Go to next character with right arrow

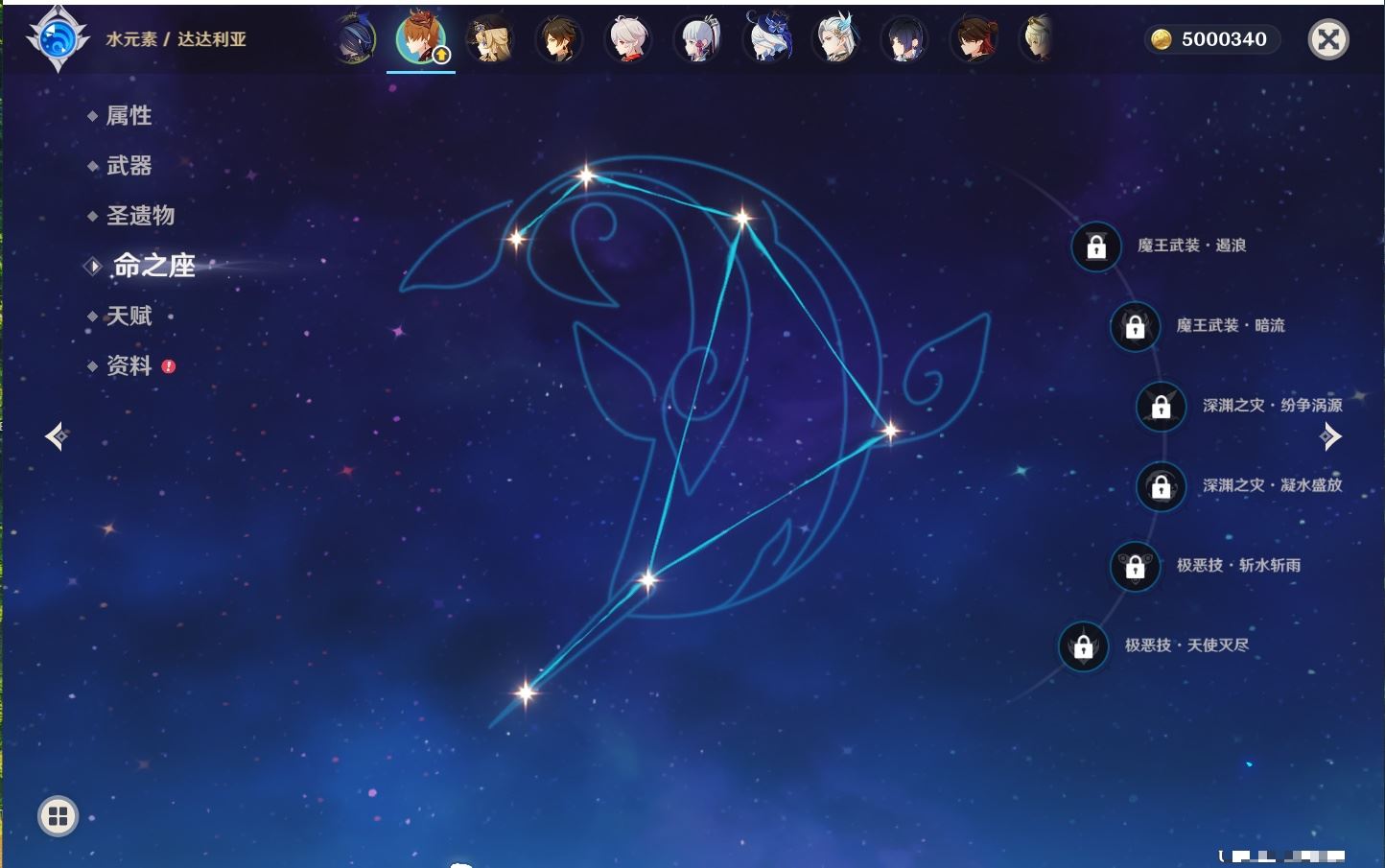[x=1329, y=436]
